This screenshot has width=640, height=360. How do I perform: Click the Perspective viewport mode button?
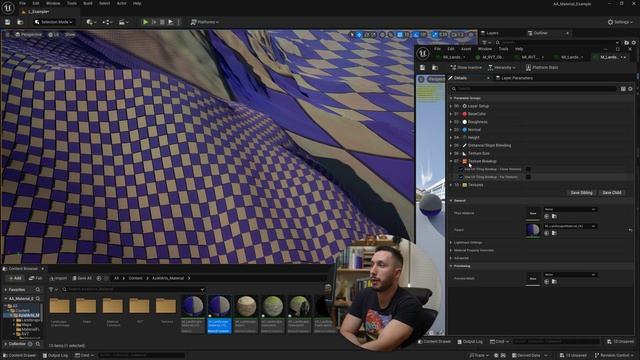[x=28, y=35]
